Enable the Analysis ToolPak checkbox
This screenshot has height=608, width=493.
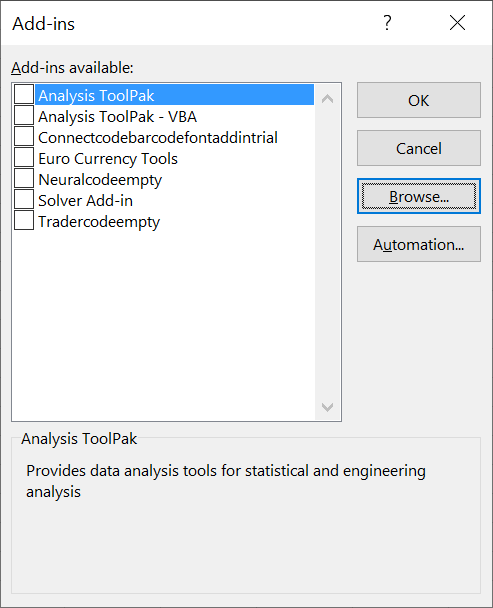coord(24,95)
